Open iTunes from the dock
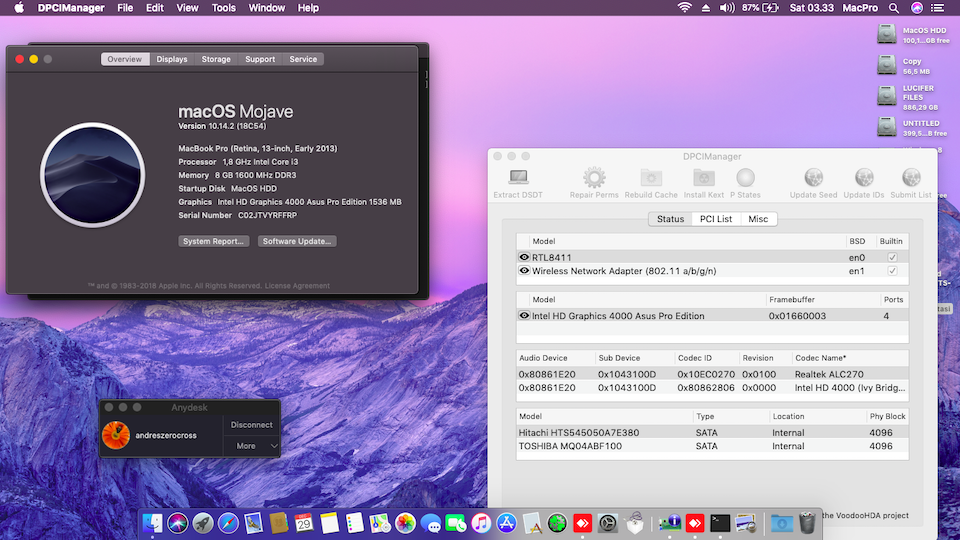960x540 pixels. pyautogui.click(x=481, y=523)
